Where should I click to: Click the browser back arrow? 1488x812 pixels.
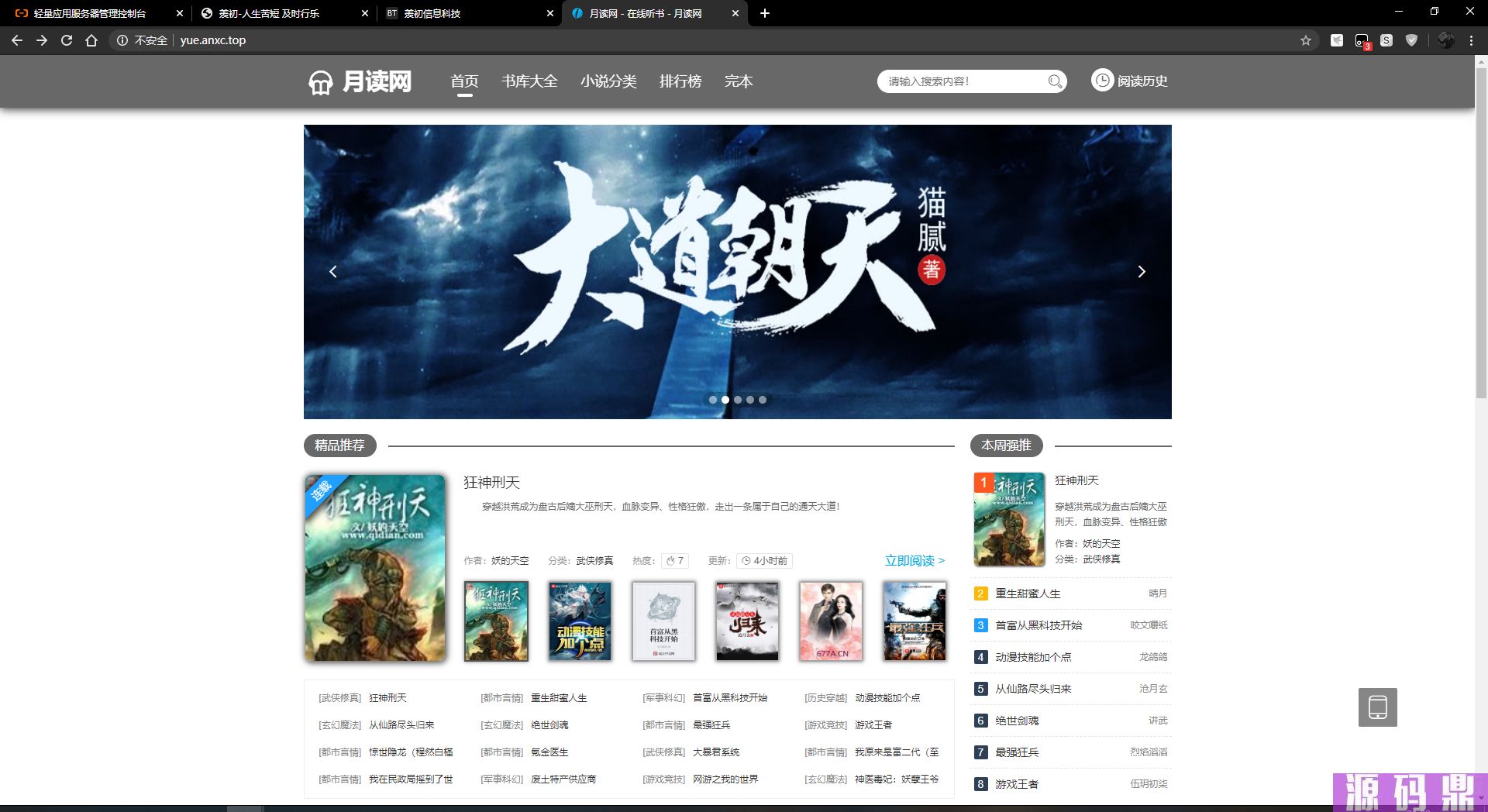point(17,40)
